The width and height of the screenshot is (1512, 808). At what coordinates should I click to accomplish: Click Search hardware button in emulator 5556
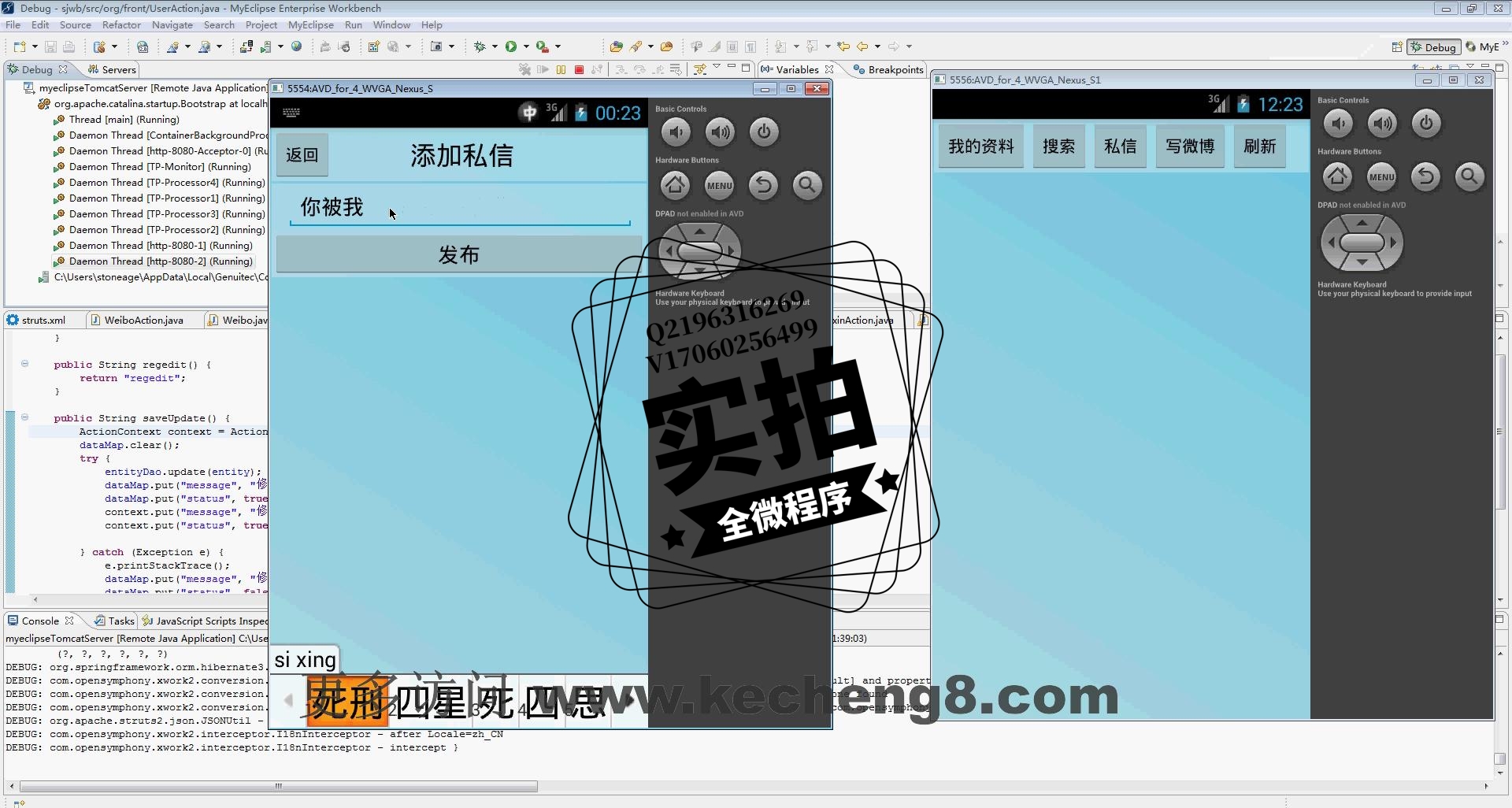coord(1469,176)
